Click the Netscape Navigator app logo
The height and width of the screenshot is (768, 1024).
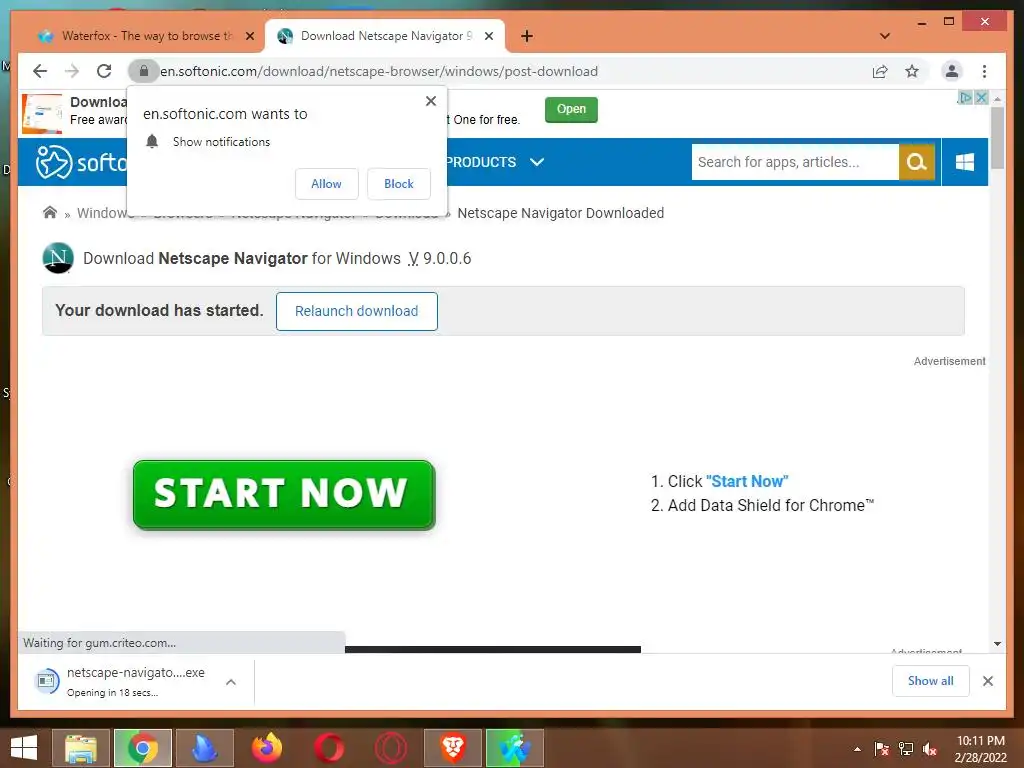[58, 258]
